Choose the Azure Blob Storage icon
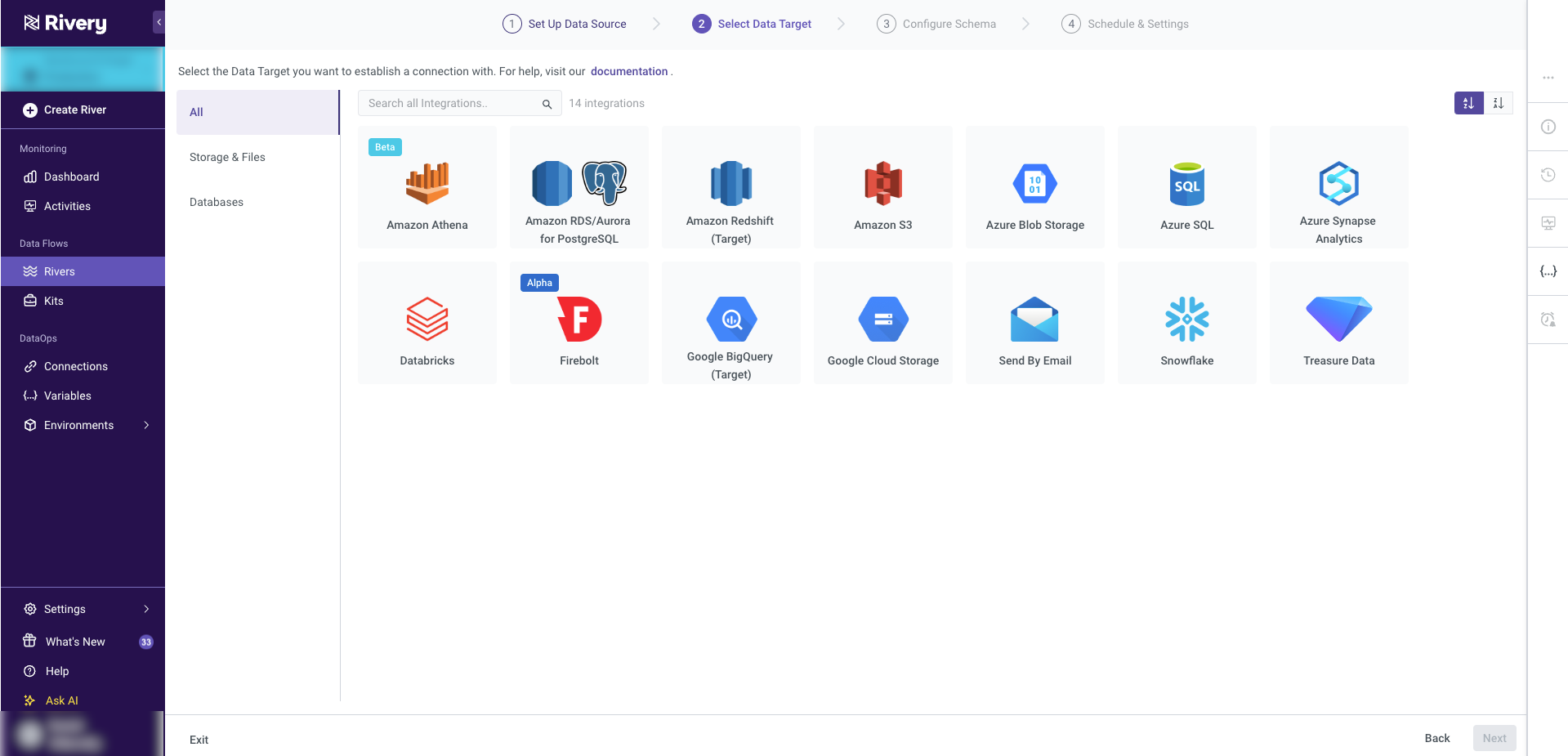This screenshot has width=1568, height=756. click(1035, 184)
